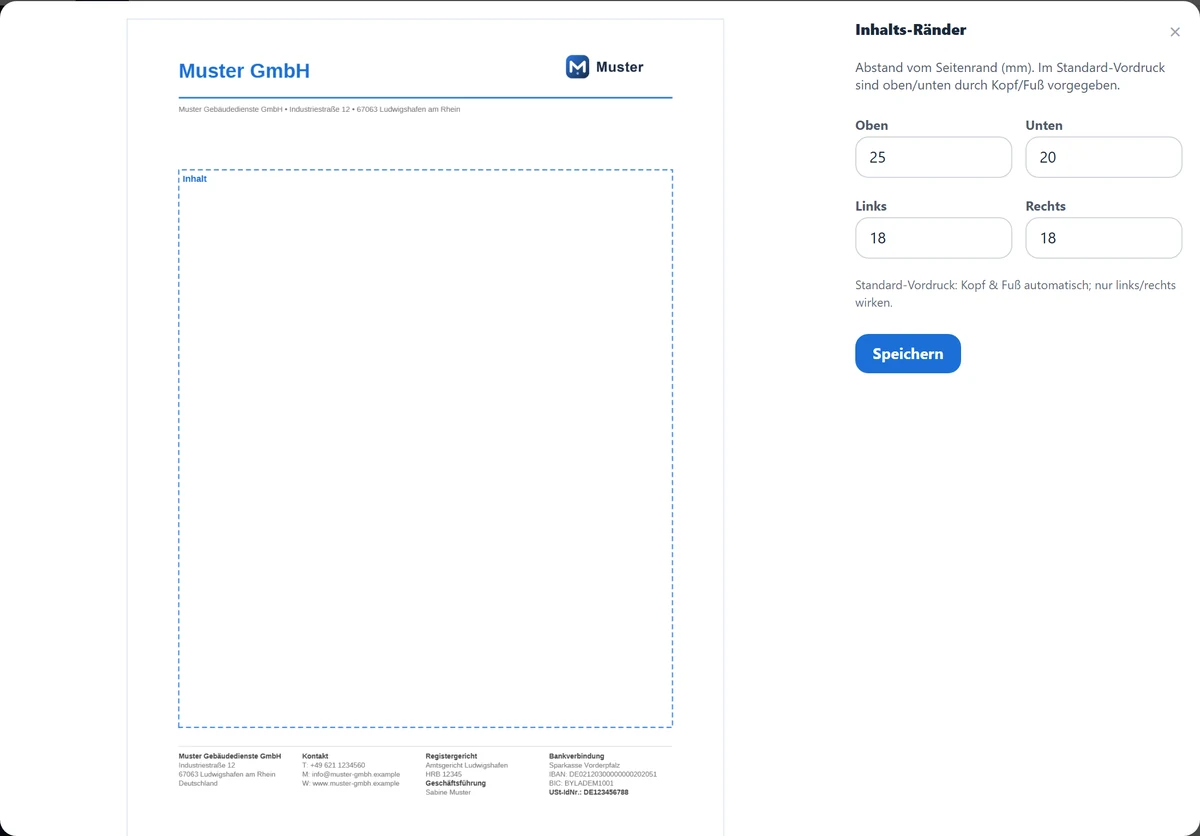Click the email "M: info@muster-gmbh.example"
Viewport: 1200px width, 836px height.
click(x=351, y=774)
